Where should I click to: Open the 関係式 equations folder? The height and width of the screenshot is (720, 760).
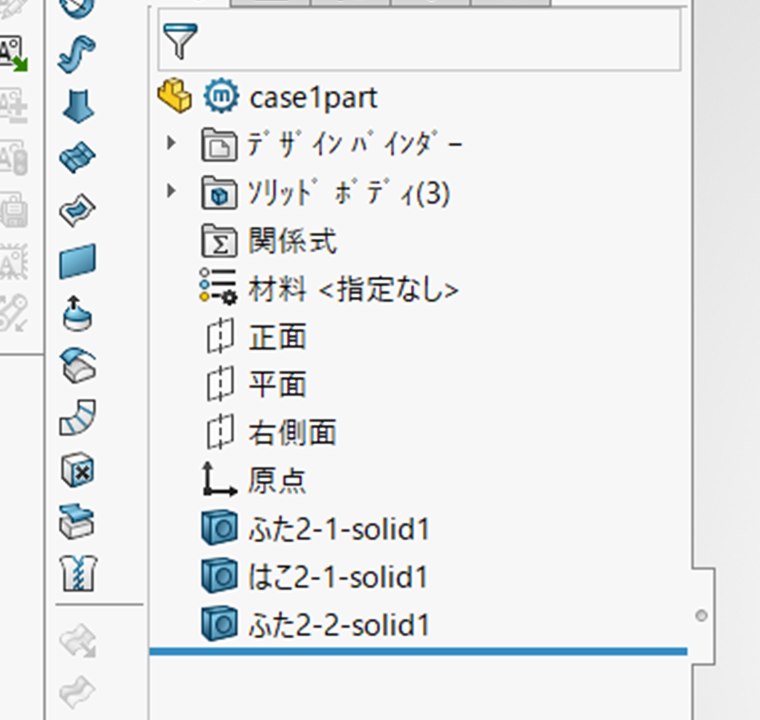(292, 241)
